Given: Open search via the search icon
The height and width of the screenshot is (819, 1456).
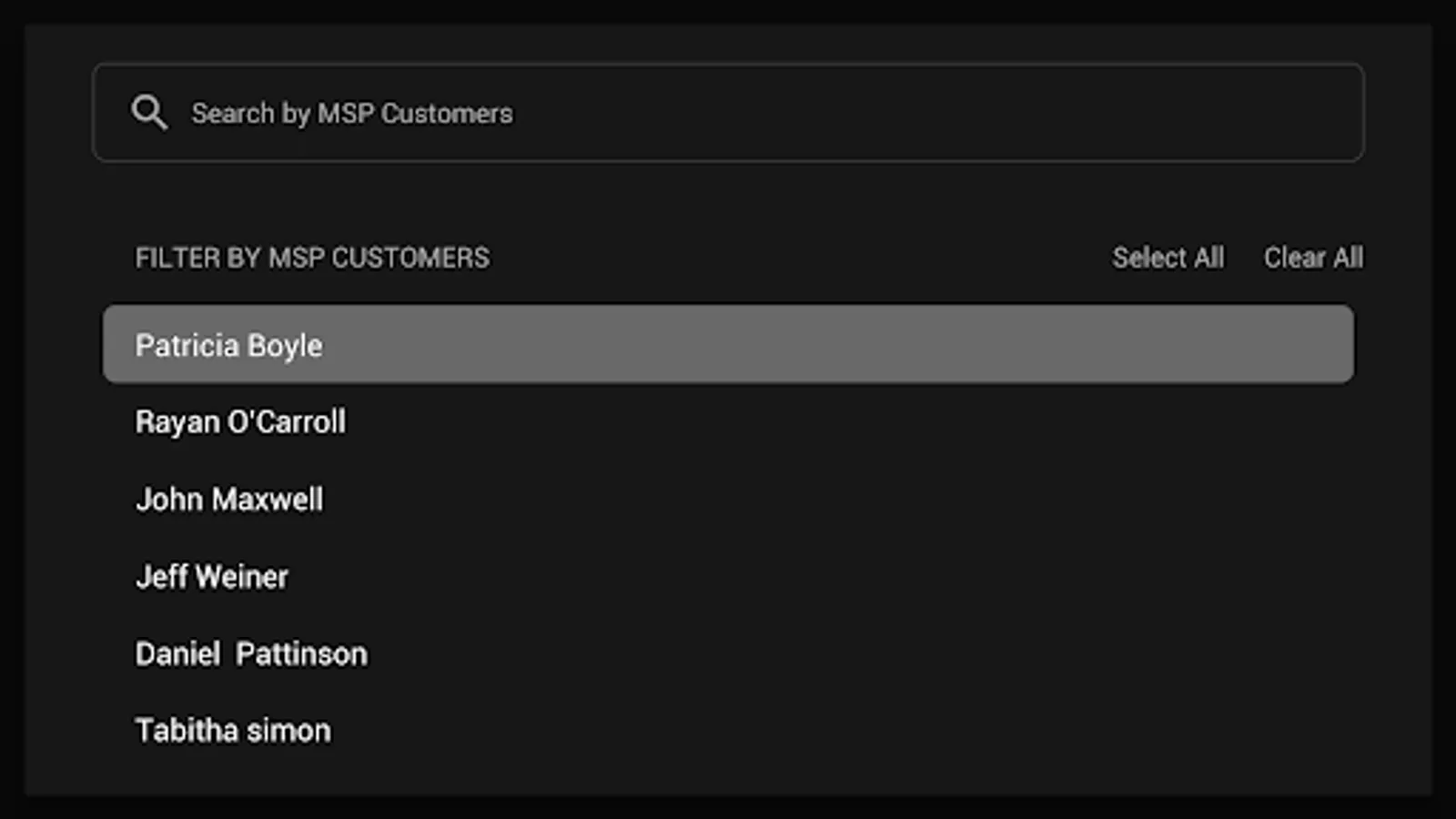Looking at the screenshot, I should (x=149, y=113).
